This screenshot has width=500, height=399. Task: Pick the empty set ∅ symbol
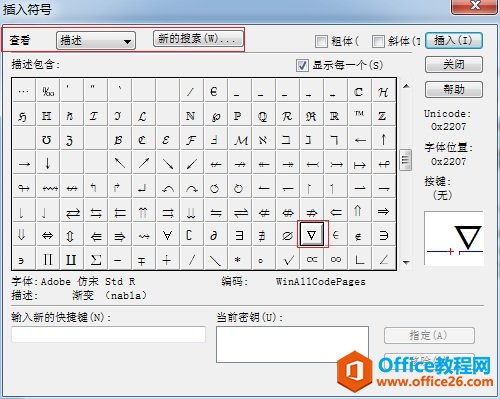click(287, 235)
